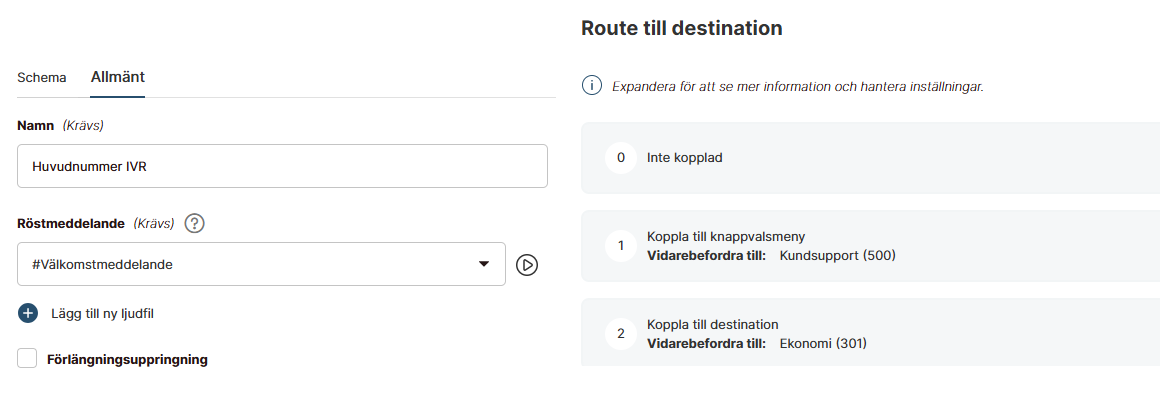The image size is (1172, 398).
Task: Click Ekonomi (301) forwarding destination
Action: pos(823,343)
